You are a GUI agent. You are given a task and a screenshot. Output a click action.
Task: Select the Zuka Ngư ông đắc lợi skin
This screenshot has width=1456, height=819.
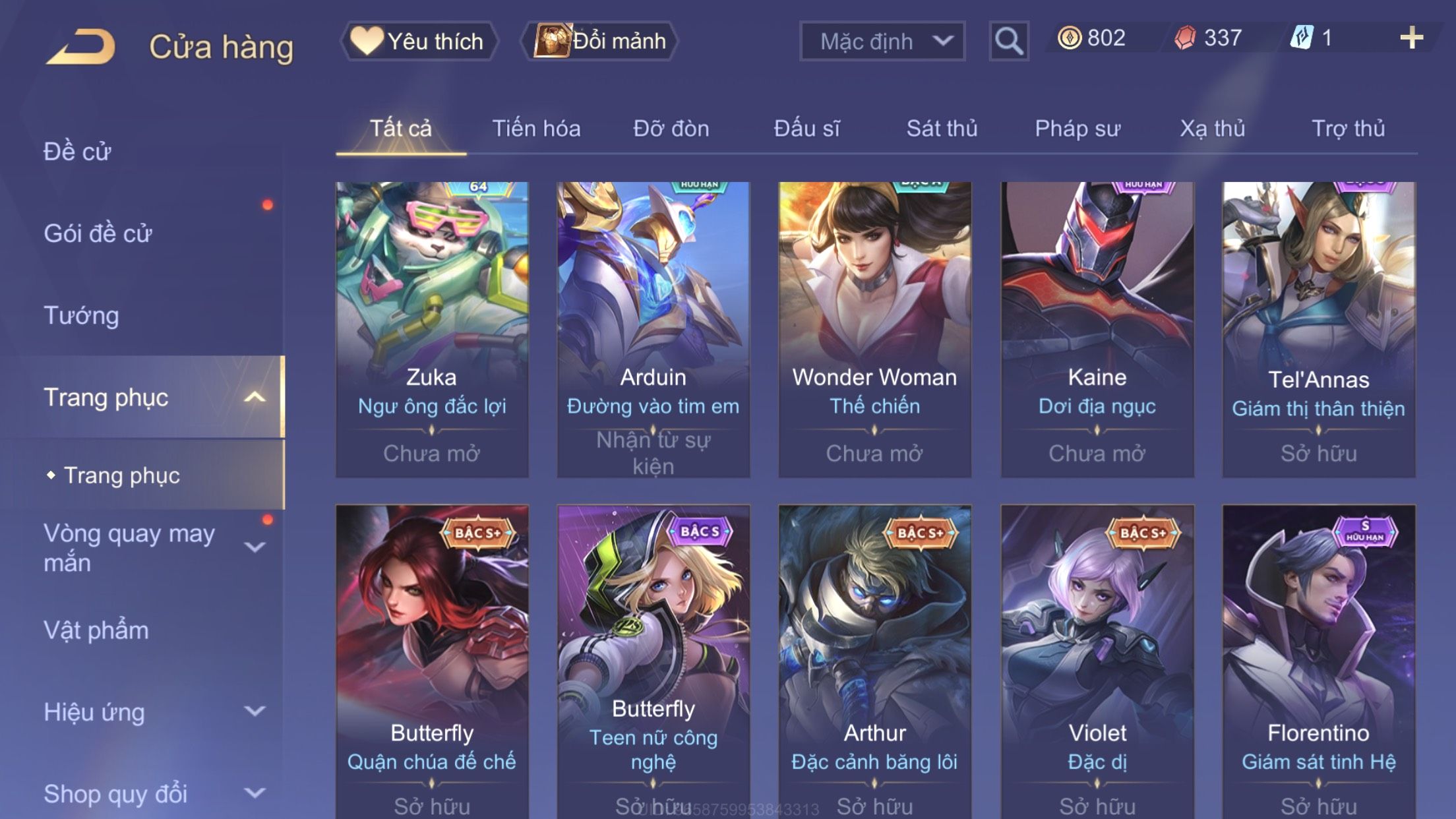[432, 329]
